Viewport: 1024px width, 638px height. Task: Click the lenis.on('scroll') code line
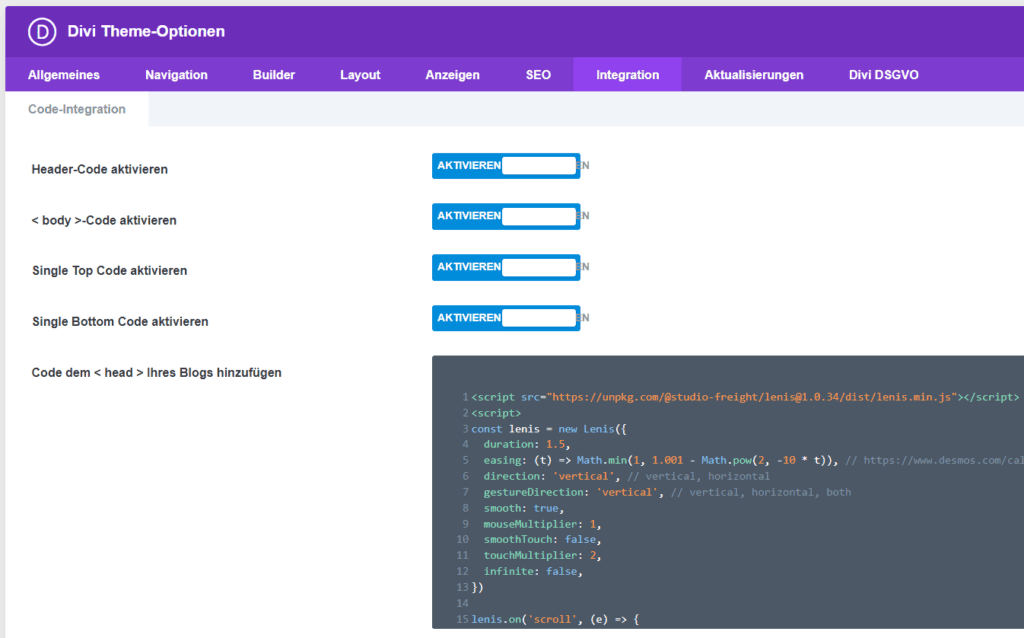(x=555, y=619)
